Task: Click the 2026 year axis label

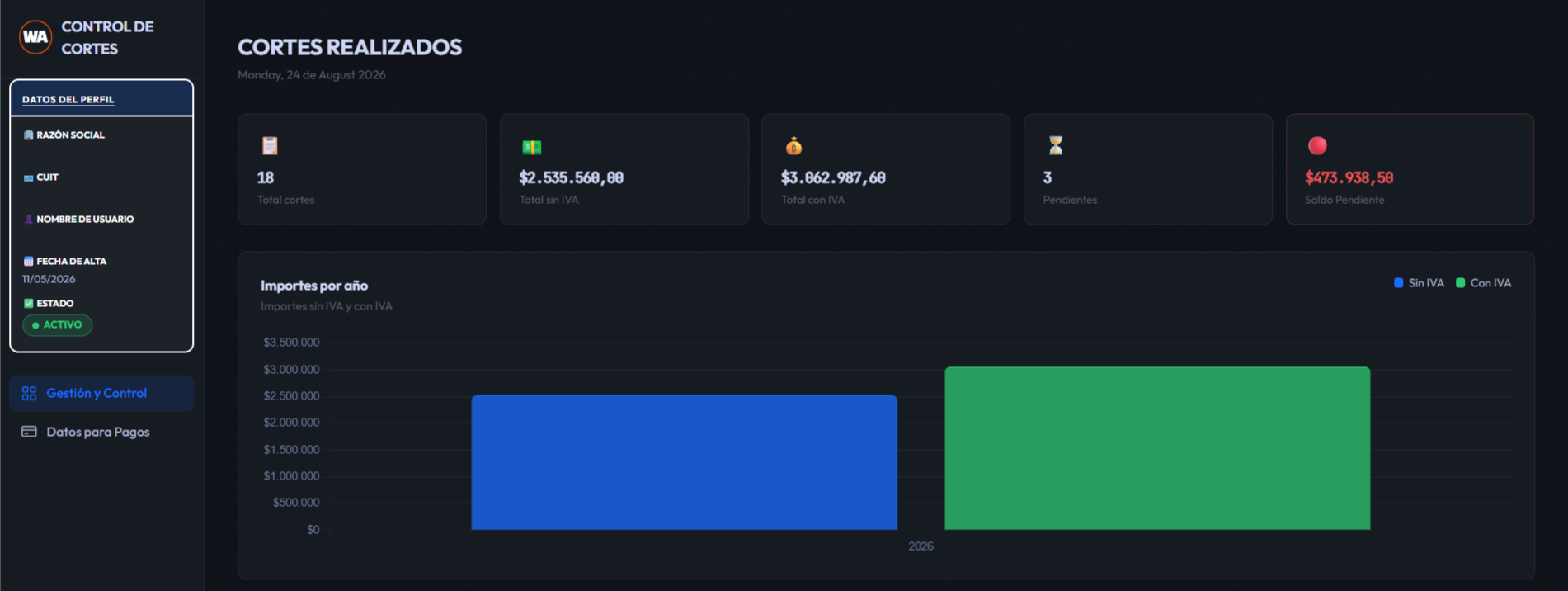Action: (921, 546)
